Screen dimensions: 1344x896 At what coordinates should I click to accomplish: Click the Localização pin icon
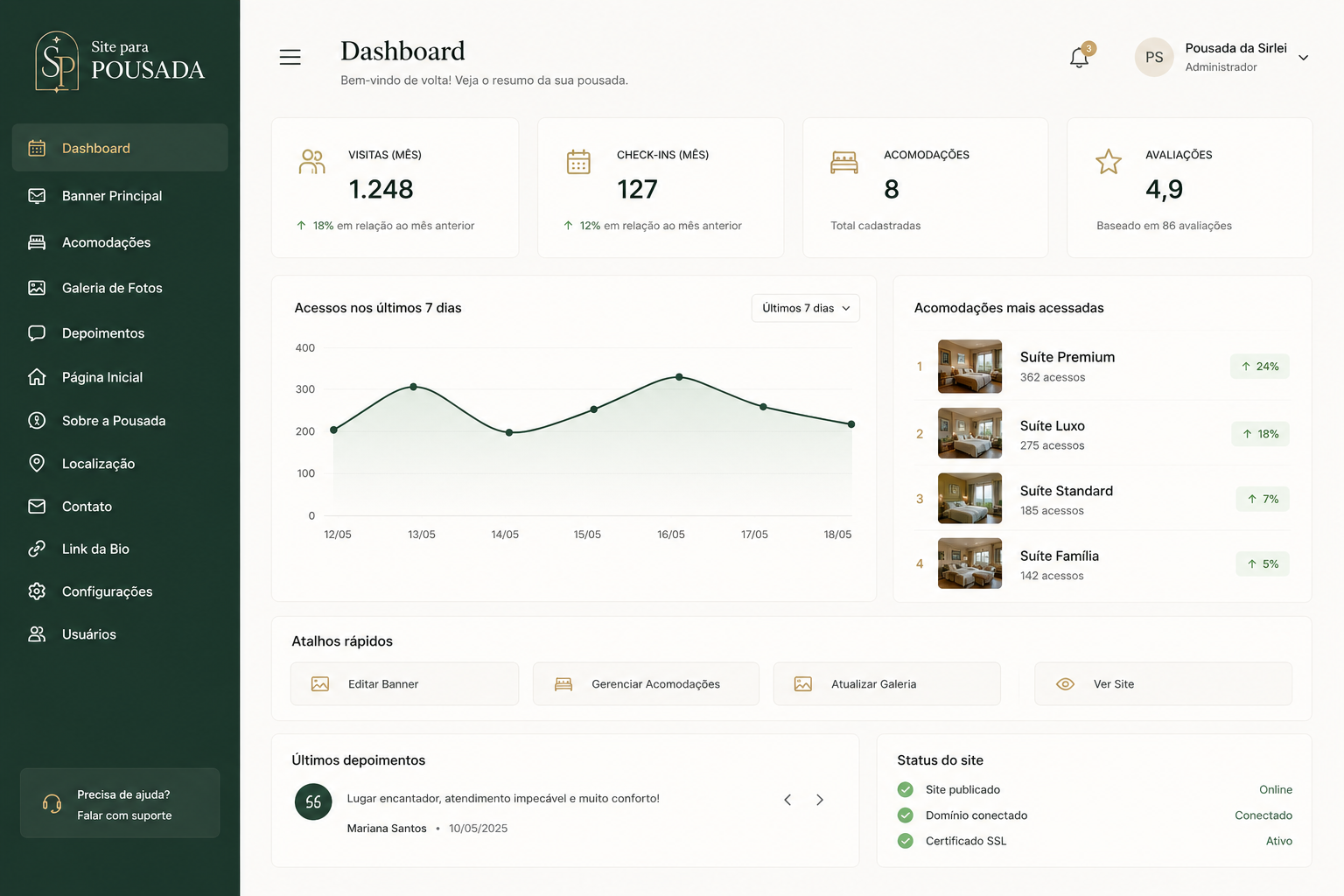point(37,463)
